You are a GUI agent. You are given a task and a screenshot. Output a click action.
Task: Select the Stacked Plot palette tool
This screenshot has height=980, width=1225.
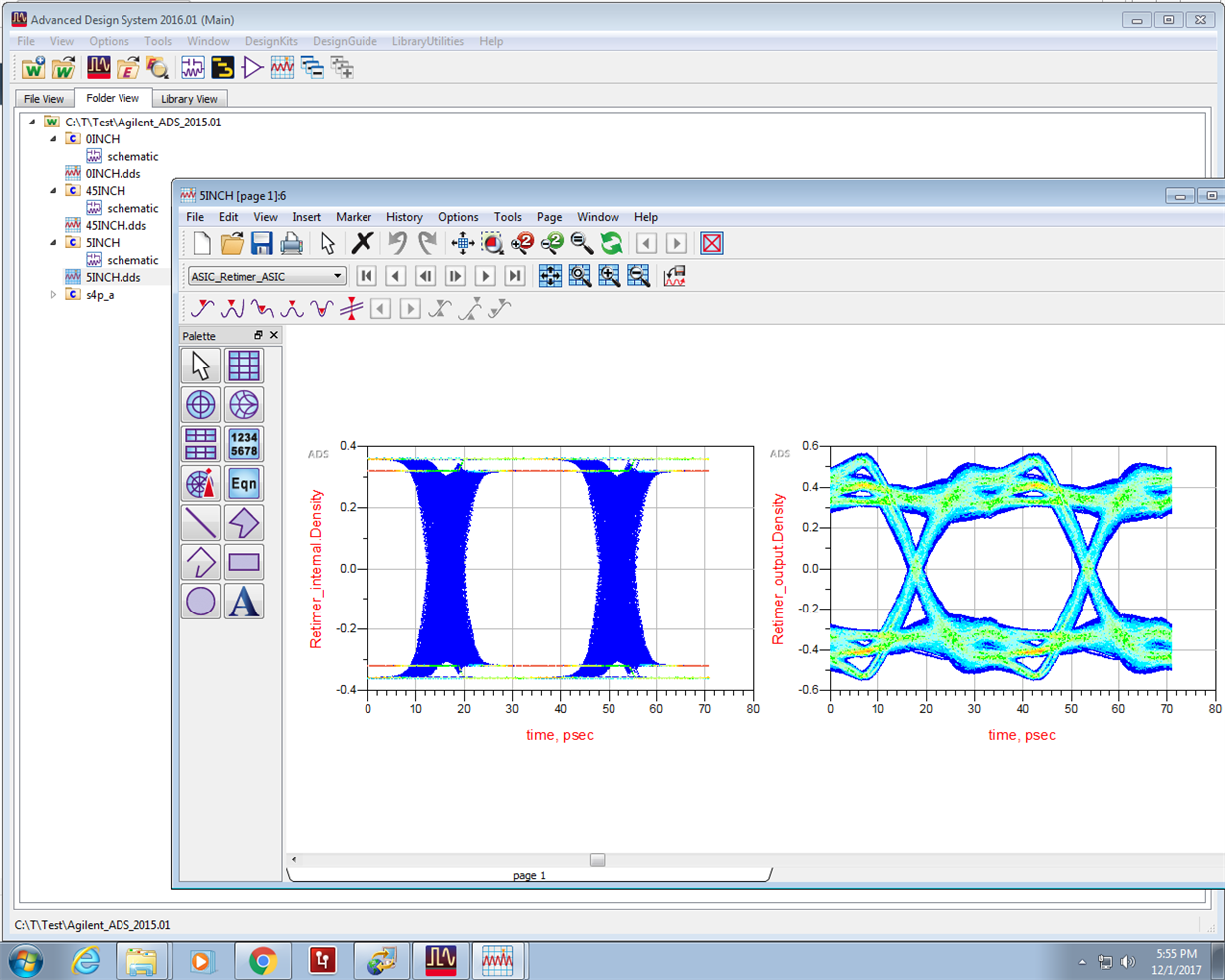pos(201,444)
